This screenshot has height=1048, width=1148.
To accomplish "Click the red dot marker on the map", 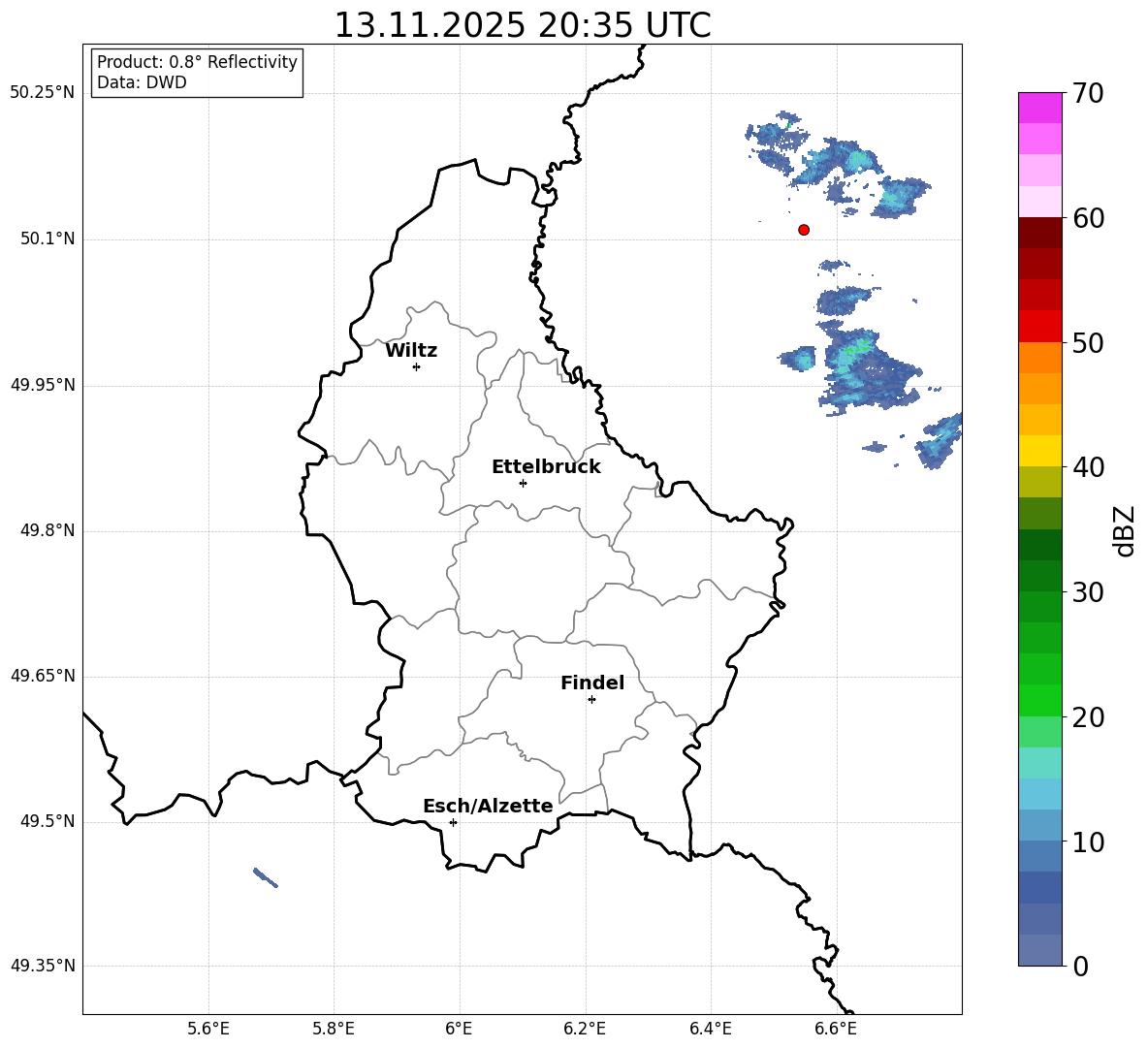I will (x=803, y=230).
